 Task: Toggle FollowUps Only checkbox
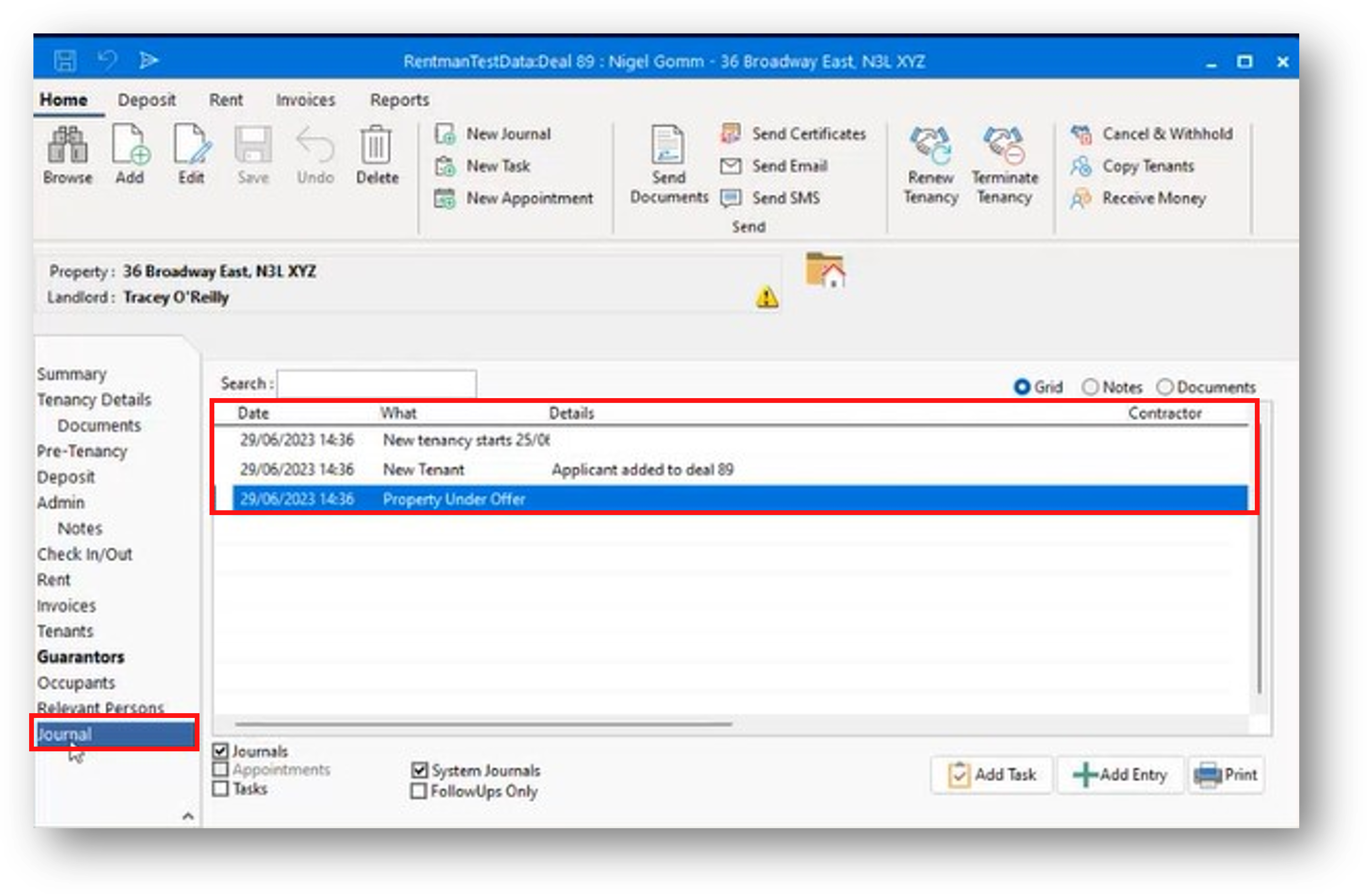click(419, 791)
